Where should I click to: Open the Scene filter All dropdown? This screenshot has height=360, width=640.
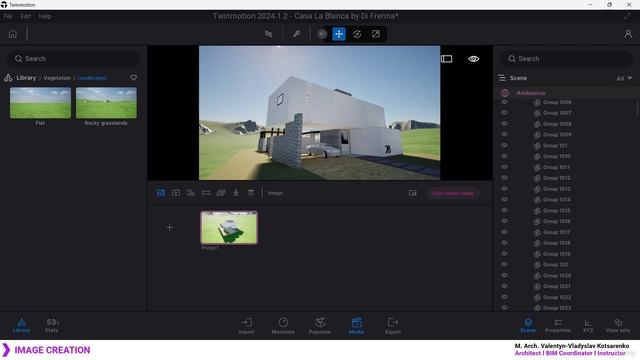click(x=624, y=78)
